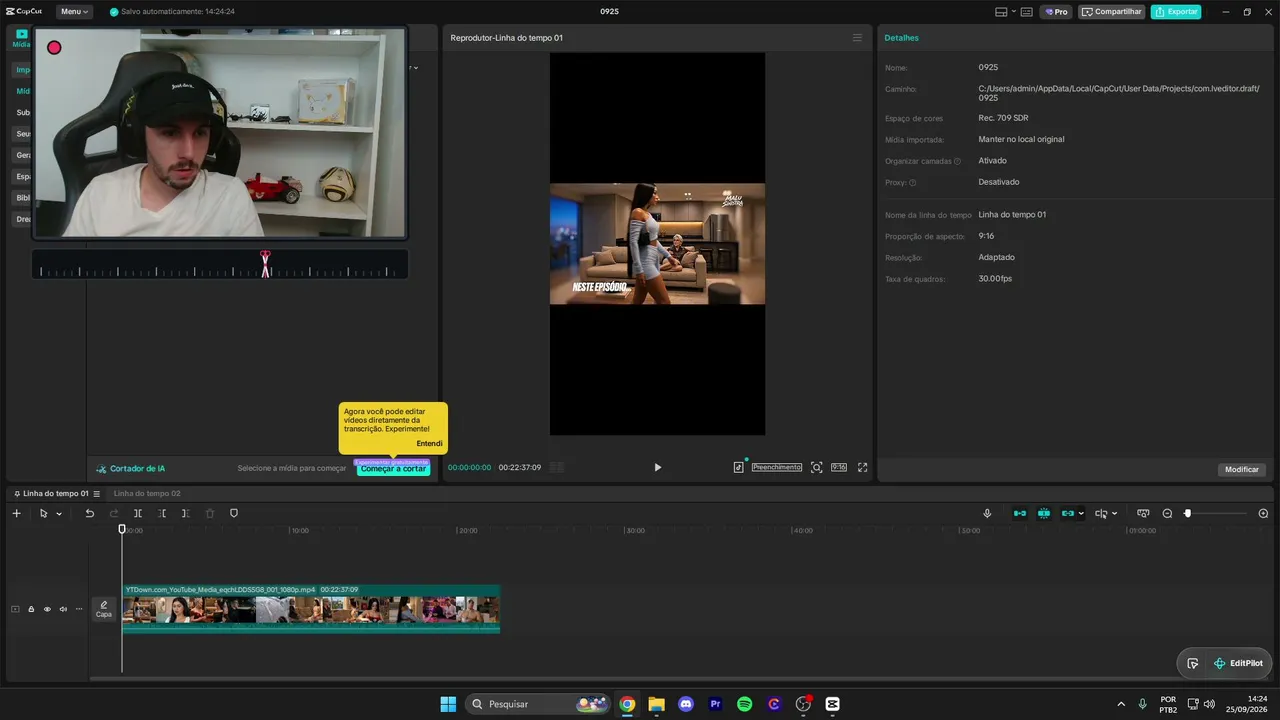Click the microphone voiceover record icon
The image size is (1280, 720).
[x=987, y=513]
